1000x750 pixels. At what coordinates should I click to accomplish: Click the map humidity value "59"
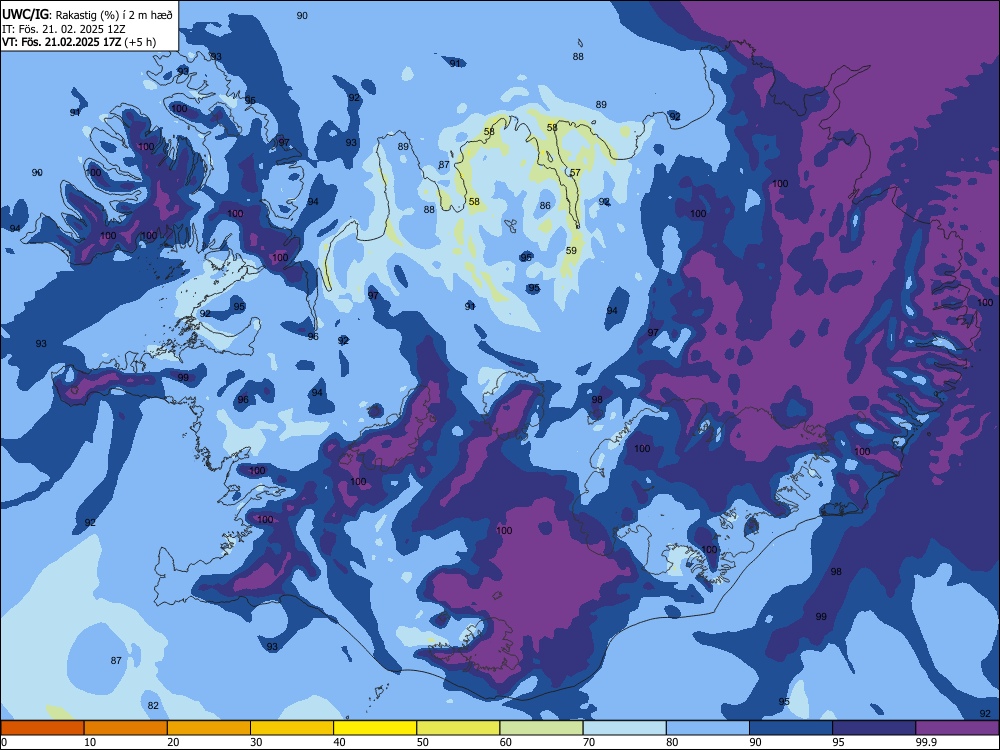pyautogui.click(x=571, y=251)
